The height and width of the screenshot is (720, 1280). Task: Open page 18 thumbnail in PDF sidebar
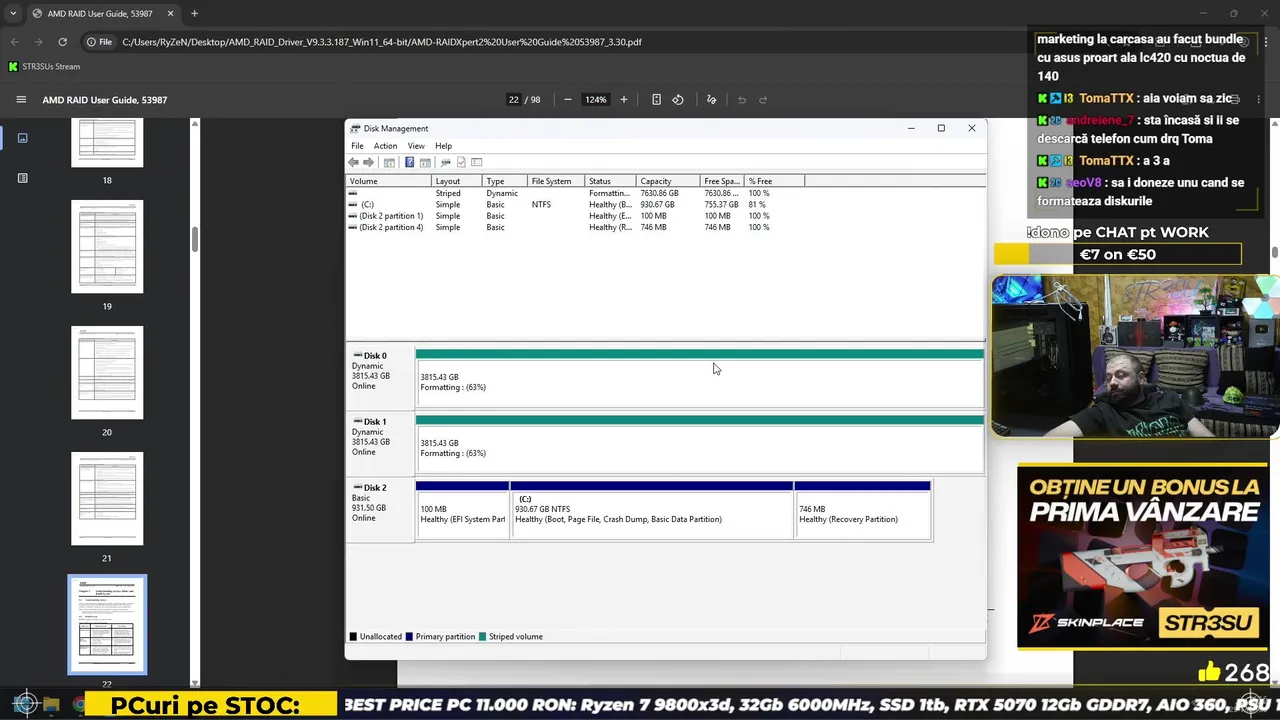point(107,142)
